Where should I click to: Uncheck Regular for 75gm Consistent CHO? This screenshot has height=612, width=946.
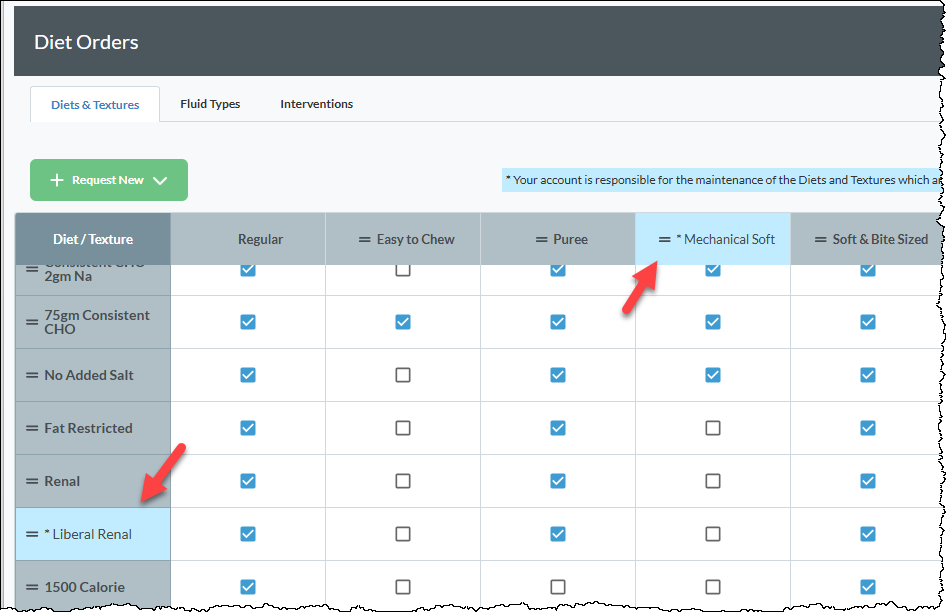coord(248,322)
